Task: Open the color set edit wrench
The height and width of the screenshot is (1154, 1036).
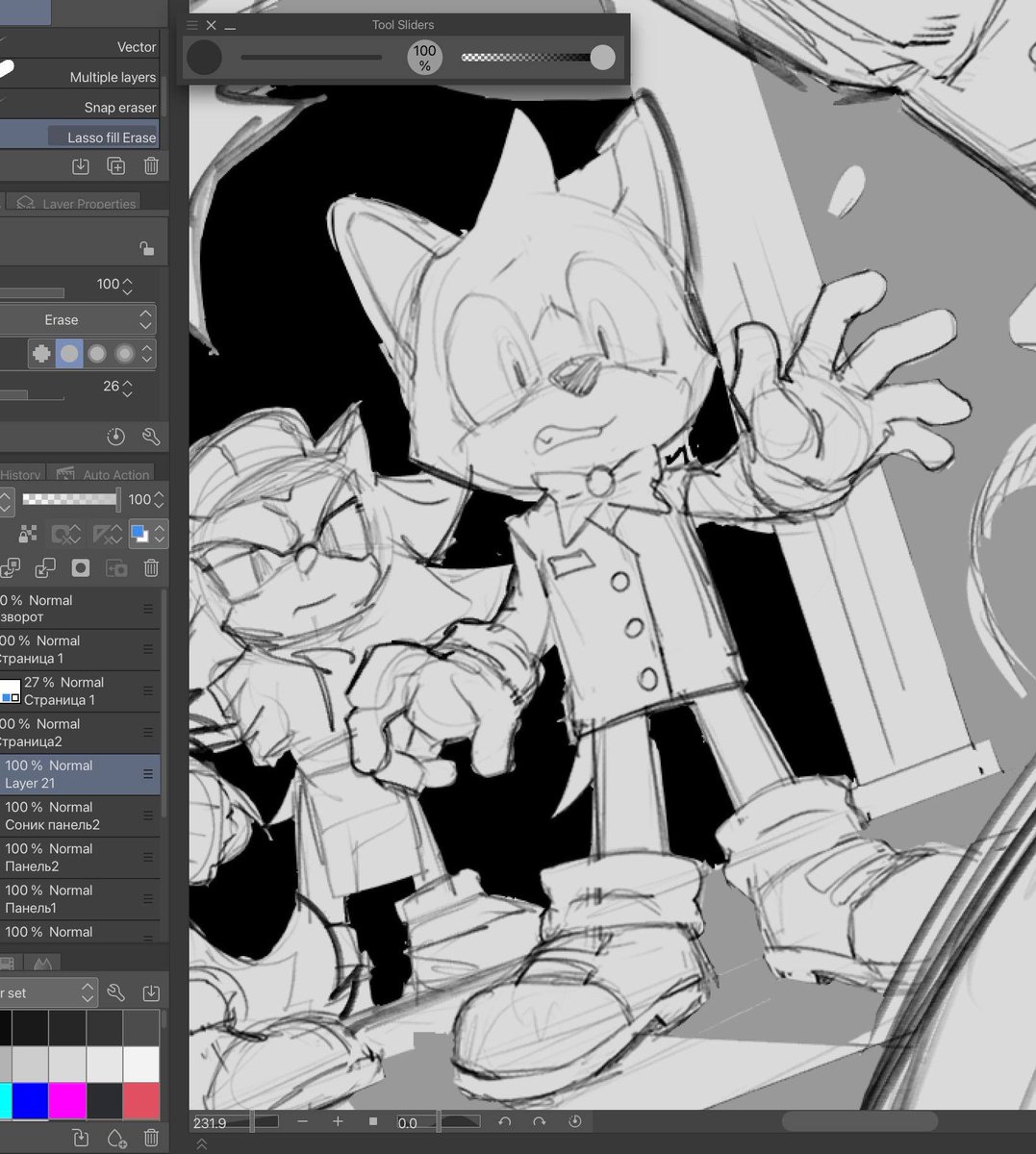Action: click(116, 992)
